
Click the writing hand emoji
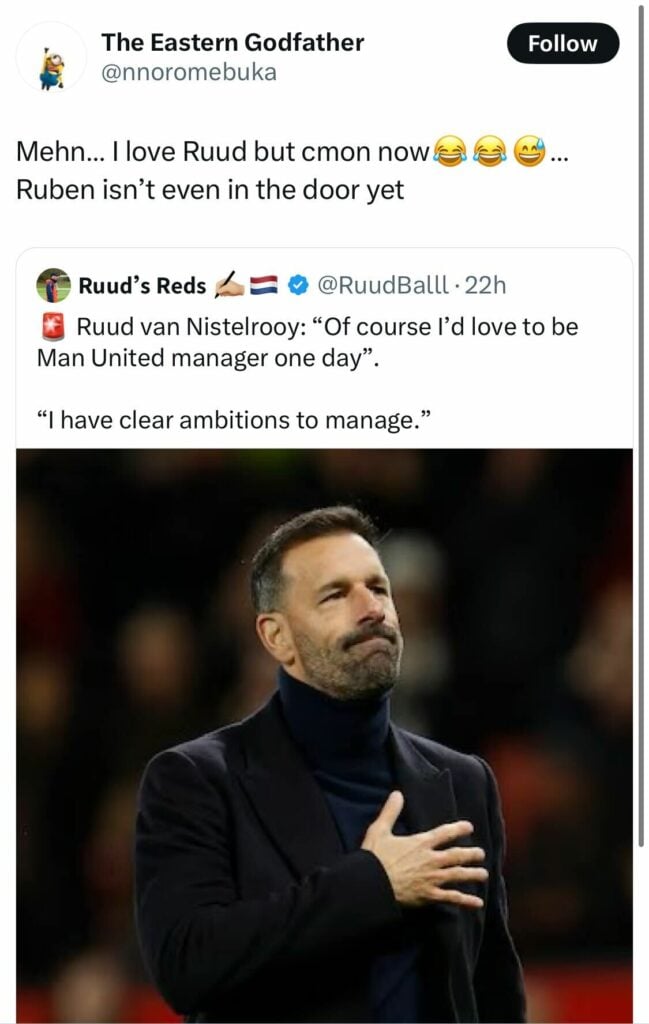pyautogui.click(x=229, y=285)
